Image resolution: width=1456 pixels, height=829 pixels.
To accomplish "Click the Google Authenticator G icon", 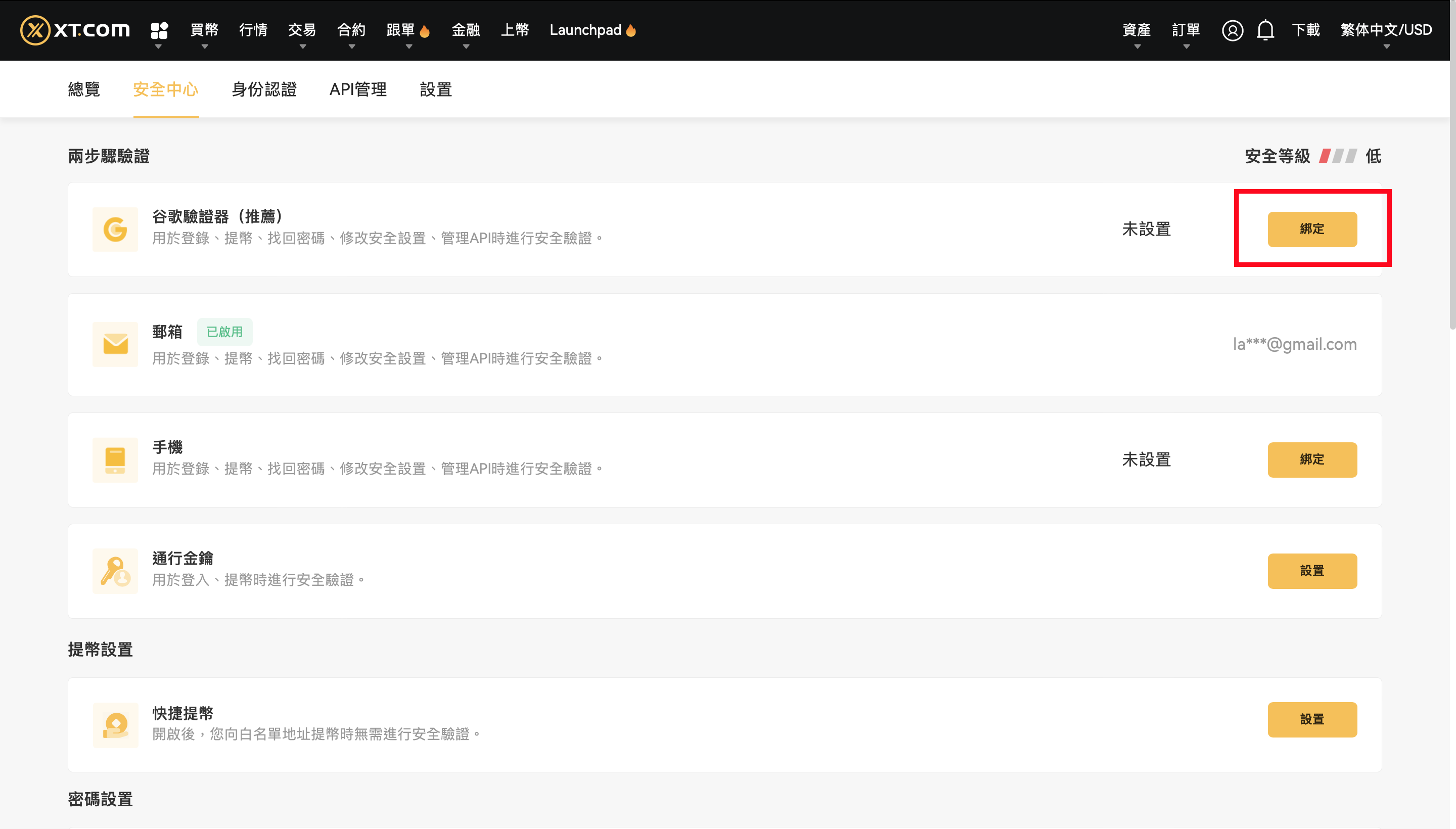I will coord(115,229).
